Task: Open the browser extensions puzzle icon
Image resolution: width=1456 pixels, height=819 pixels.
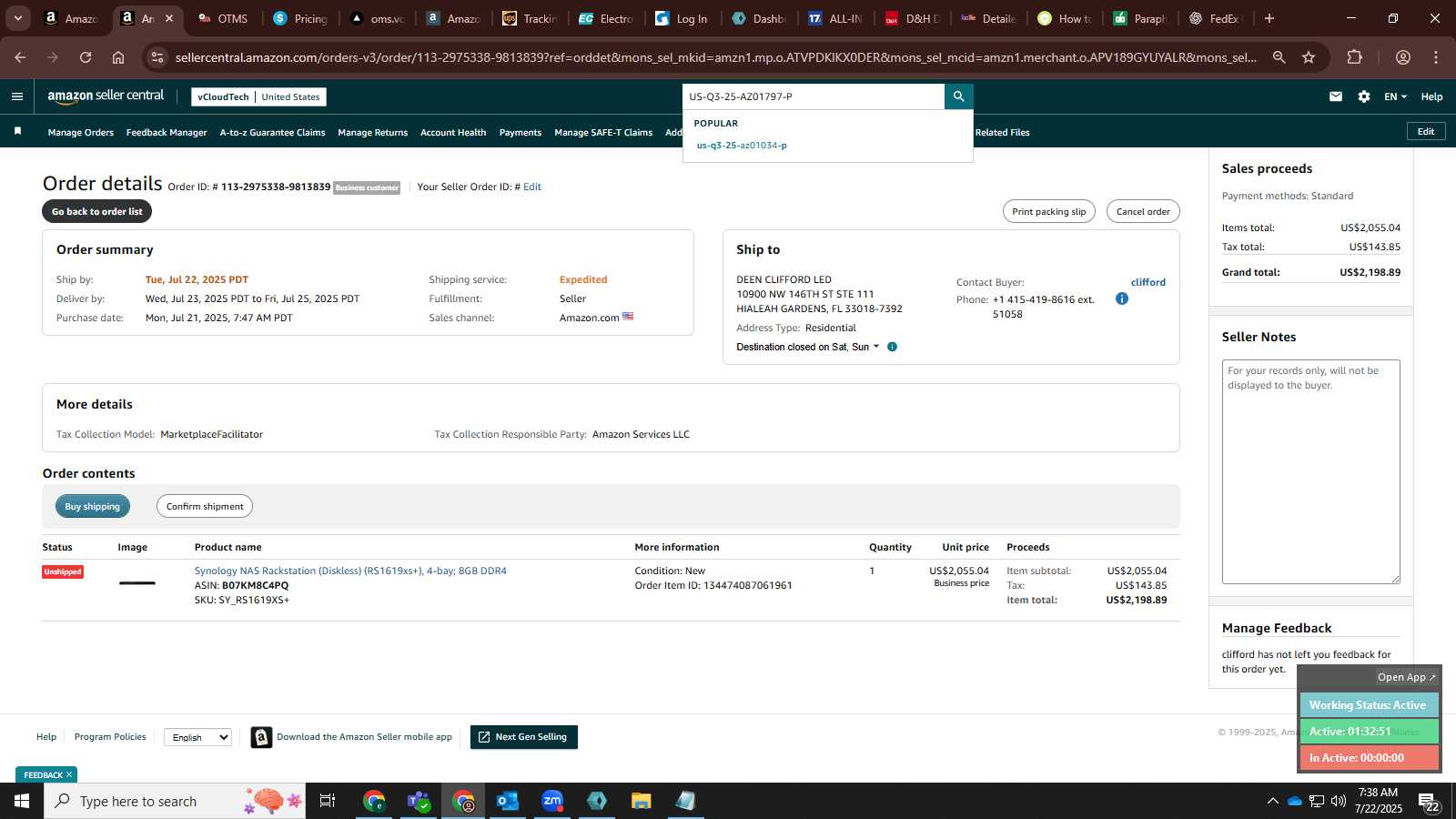Action: [1355, 57]
